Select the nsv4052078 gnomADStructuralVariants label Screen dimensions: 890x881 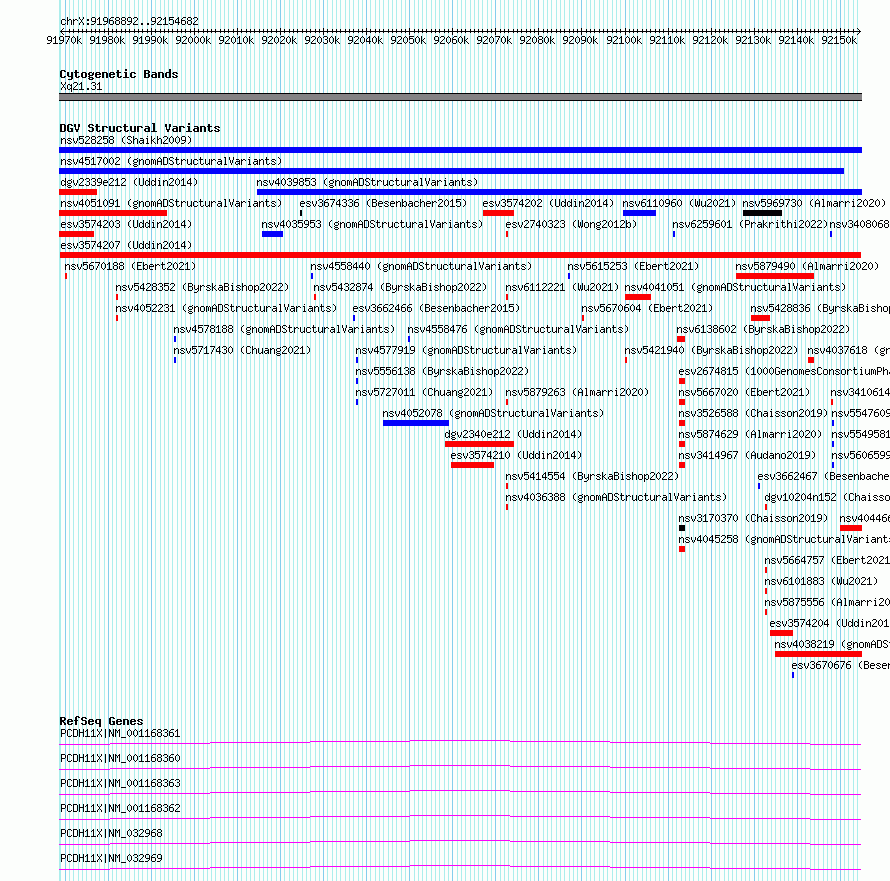click(x=493, y=413)
